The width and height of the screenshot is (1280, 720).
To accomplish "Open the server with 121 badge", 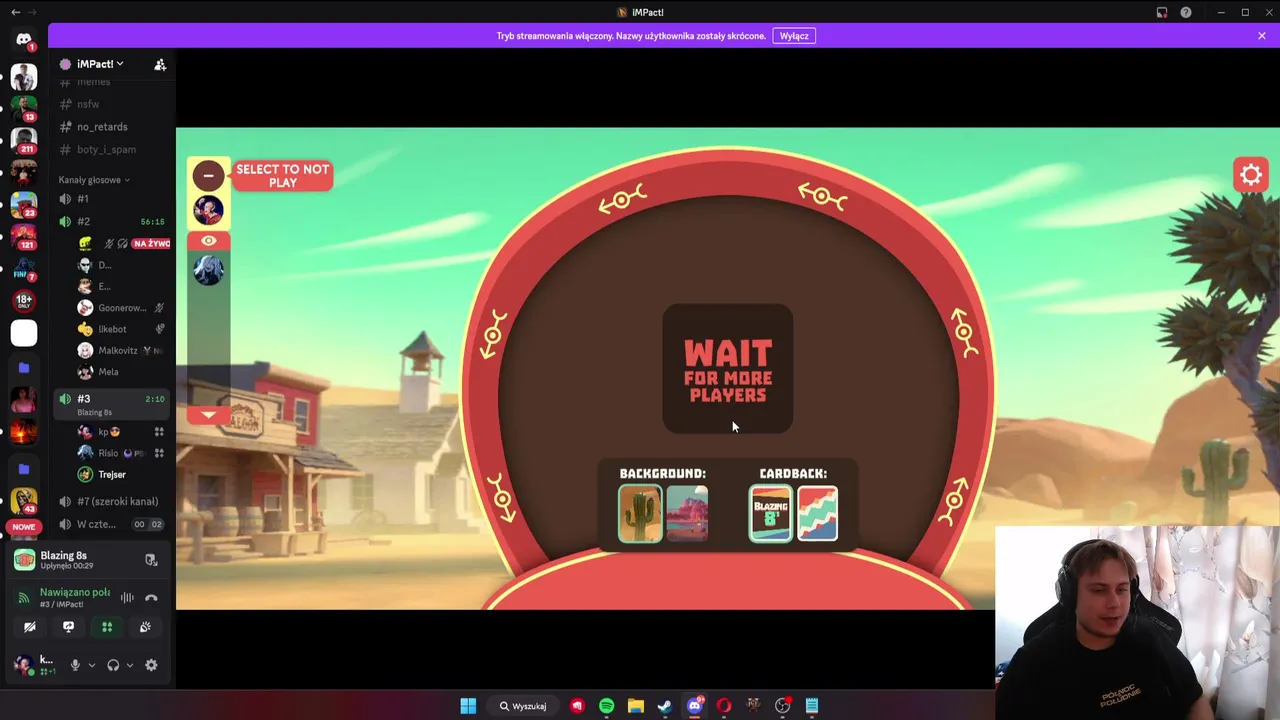I will click(x=24, y=237).
